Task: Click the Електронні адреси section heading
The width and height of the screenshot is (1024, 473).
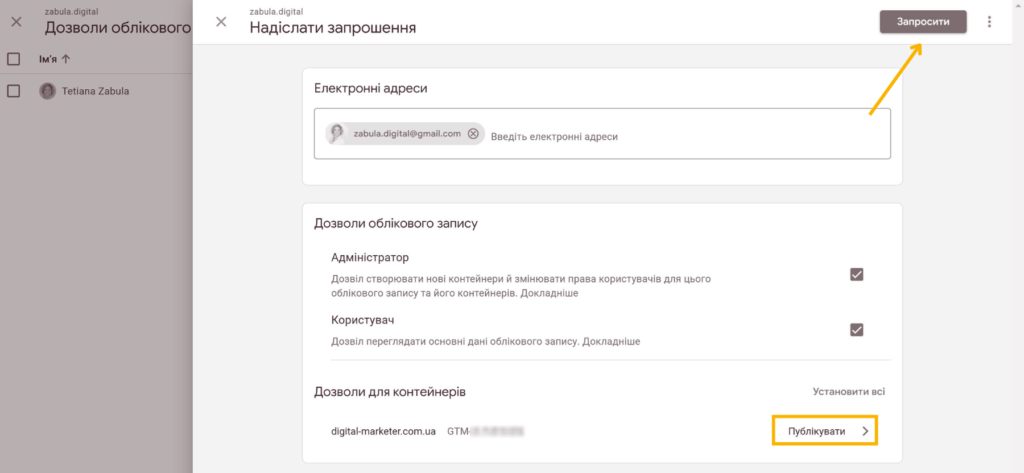Action: point(371,88)
